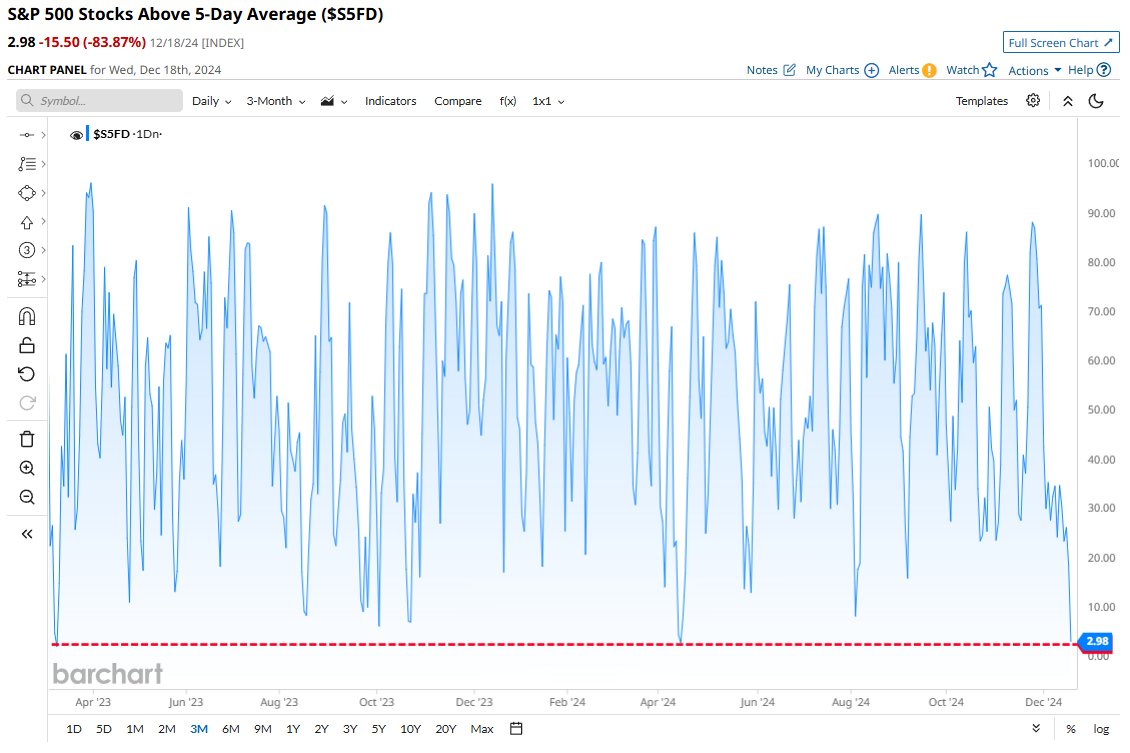Expand the arrow marker tool submenu chevron
This screenshot has height=753, width=1130.
[43, 221]
